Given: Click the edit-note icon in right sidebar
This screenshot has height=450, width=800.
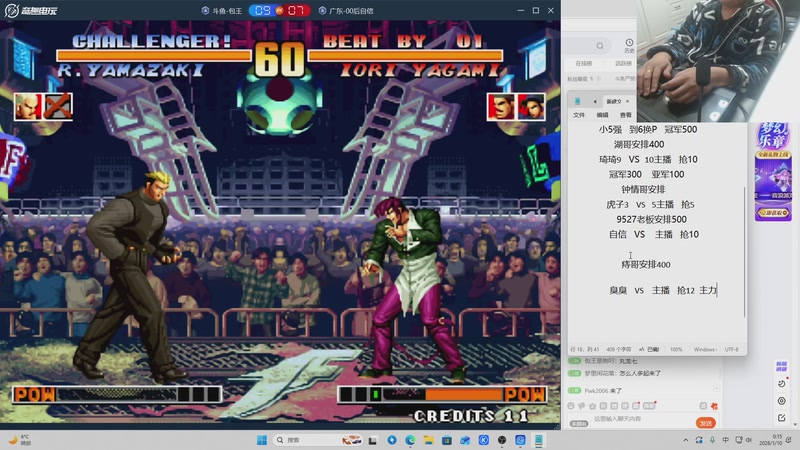Looking at the screenshot, I should [x=782, y=418].
